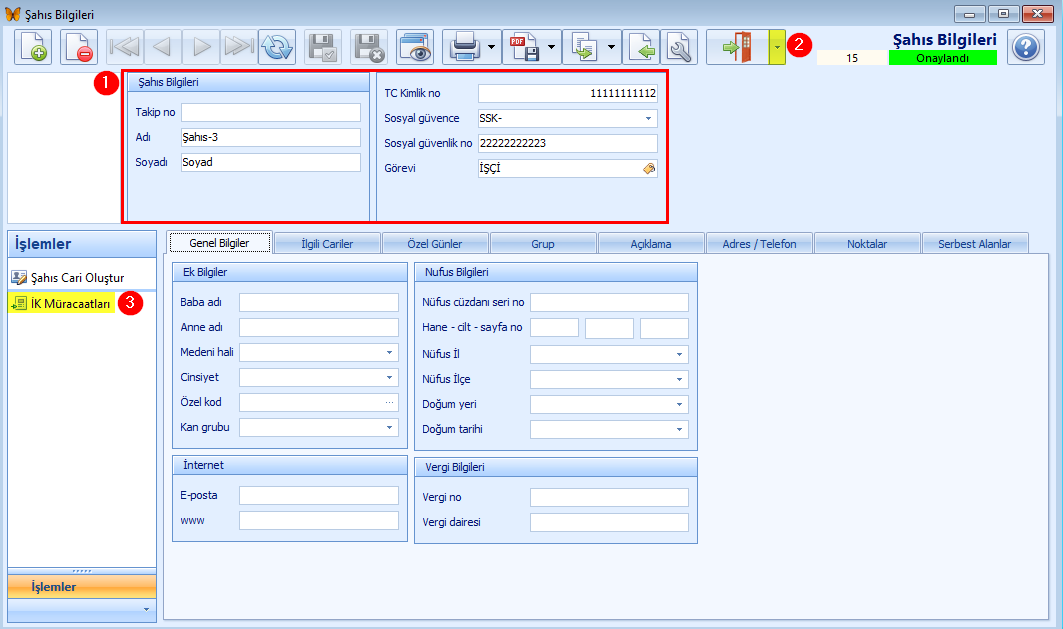This screenshot has height=629, width=1063.
Task: Open the wrench settings icon
Action: click(679, 47)
